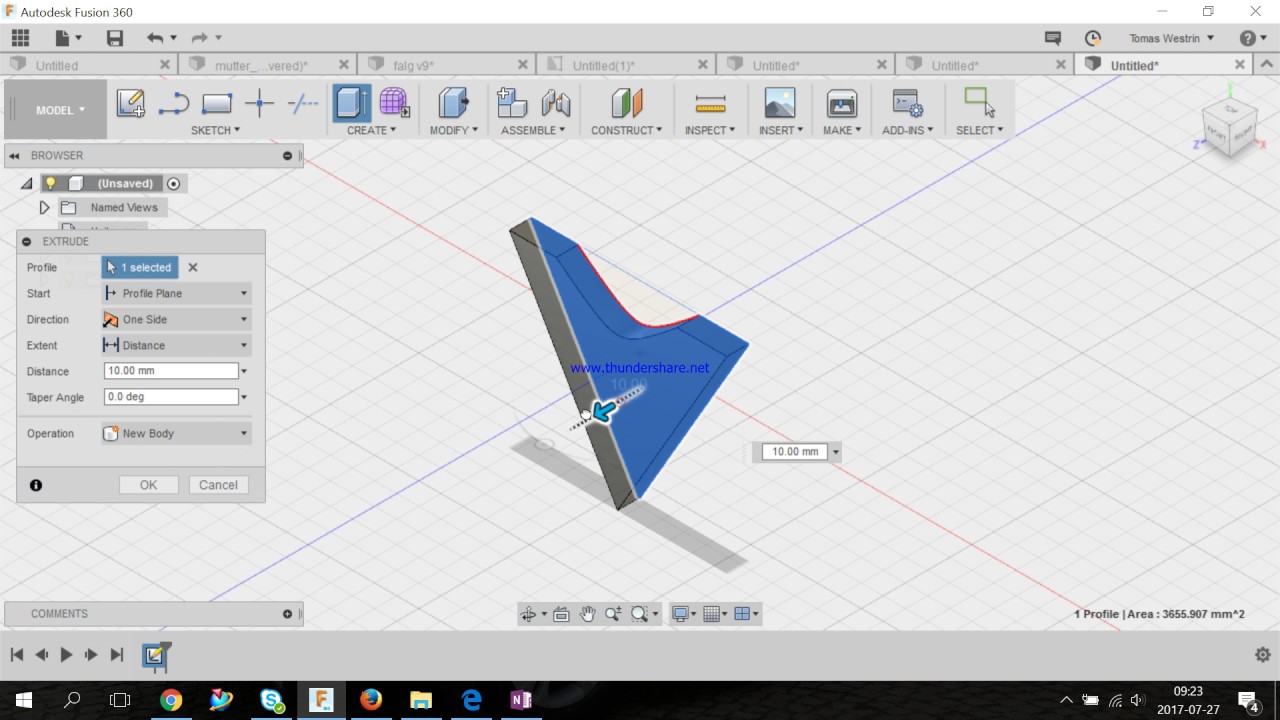Image resolution: width=1280 pixels, height=720 pixels.
Task: Minimize the Browser panel round button
Action: [x=287, y=156]
